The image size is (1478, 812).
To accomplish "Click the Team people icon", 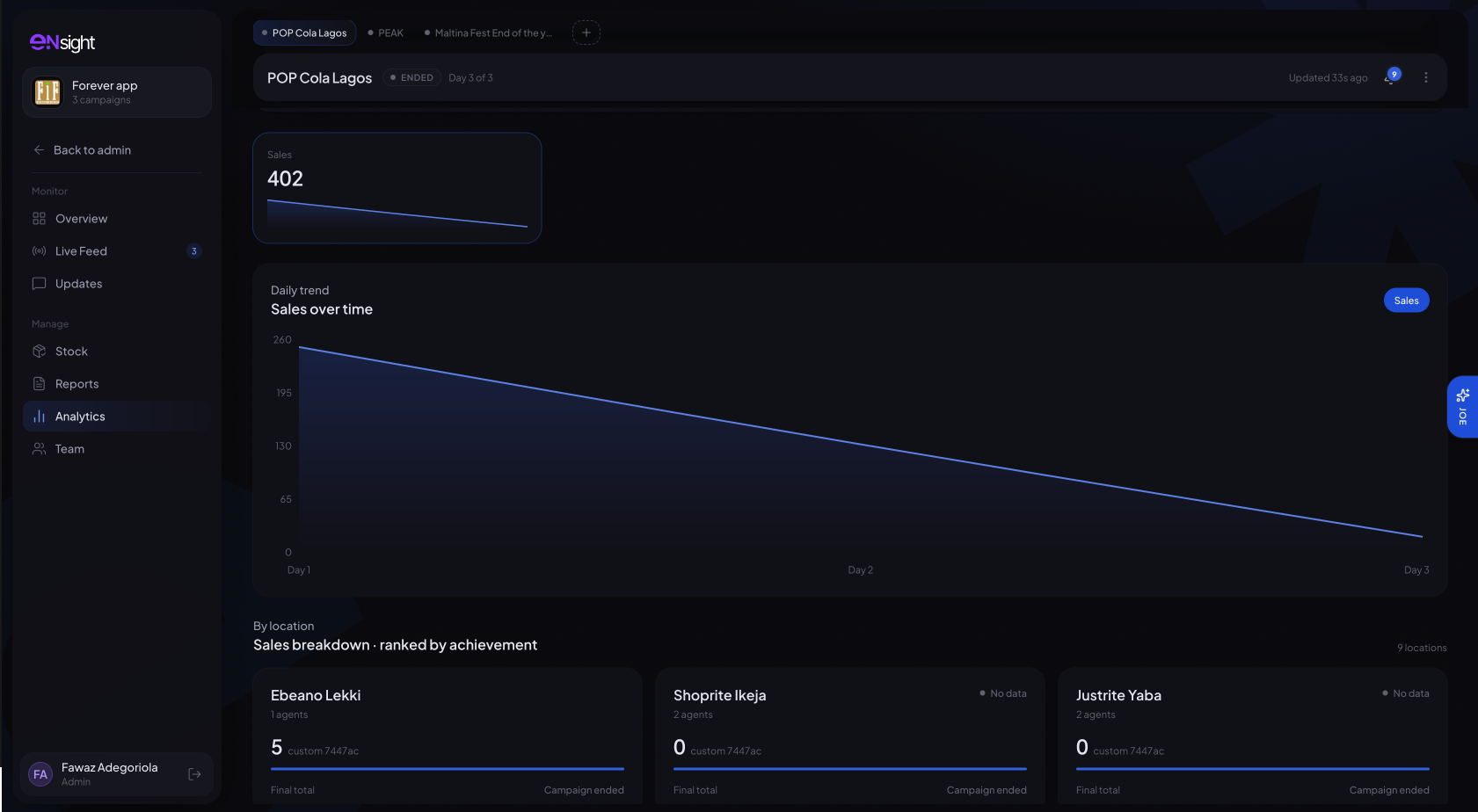I will pos(39,449).
